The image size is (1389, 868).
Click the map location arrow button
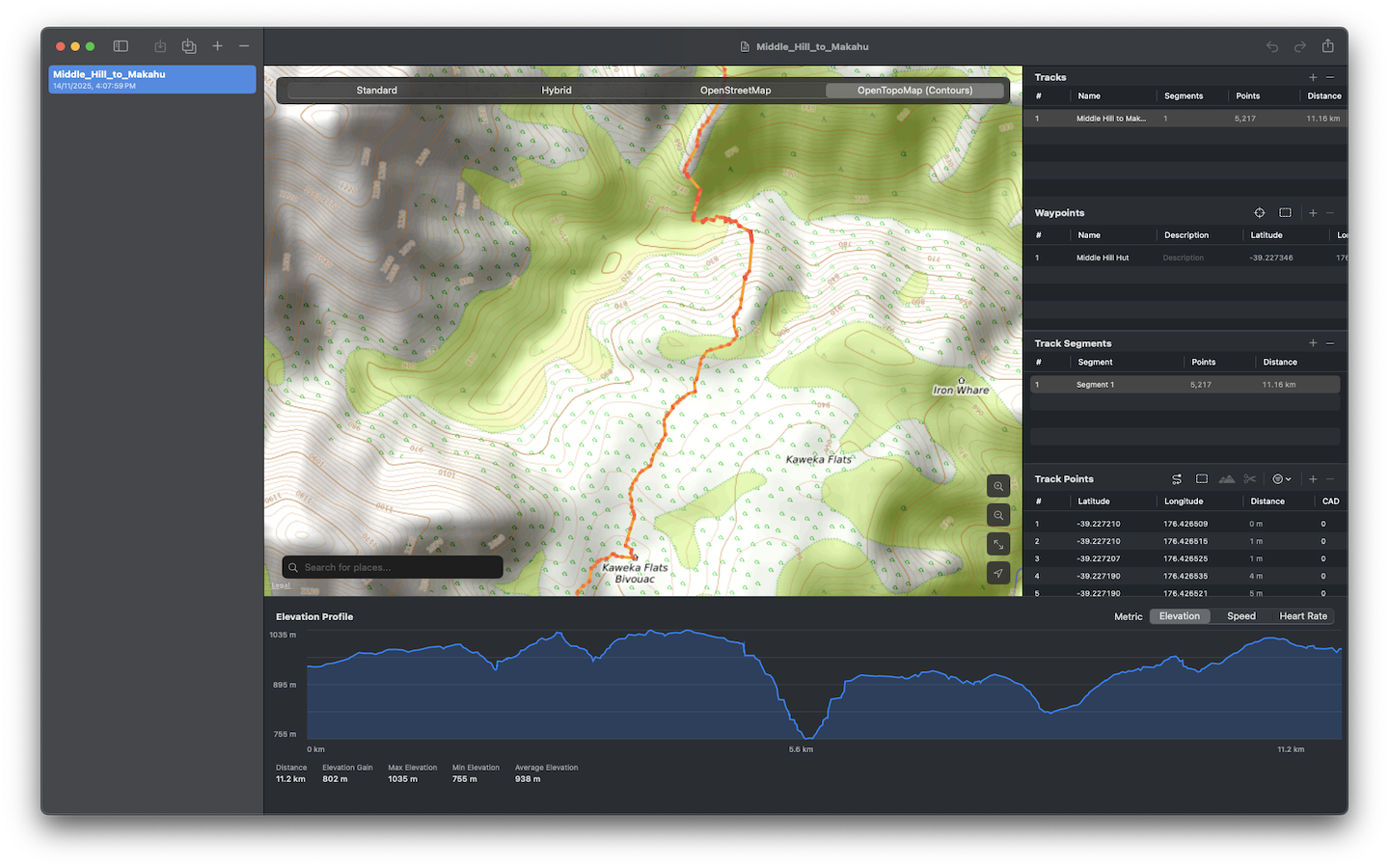click(998, 573)
